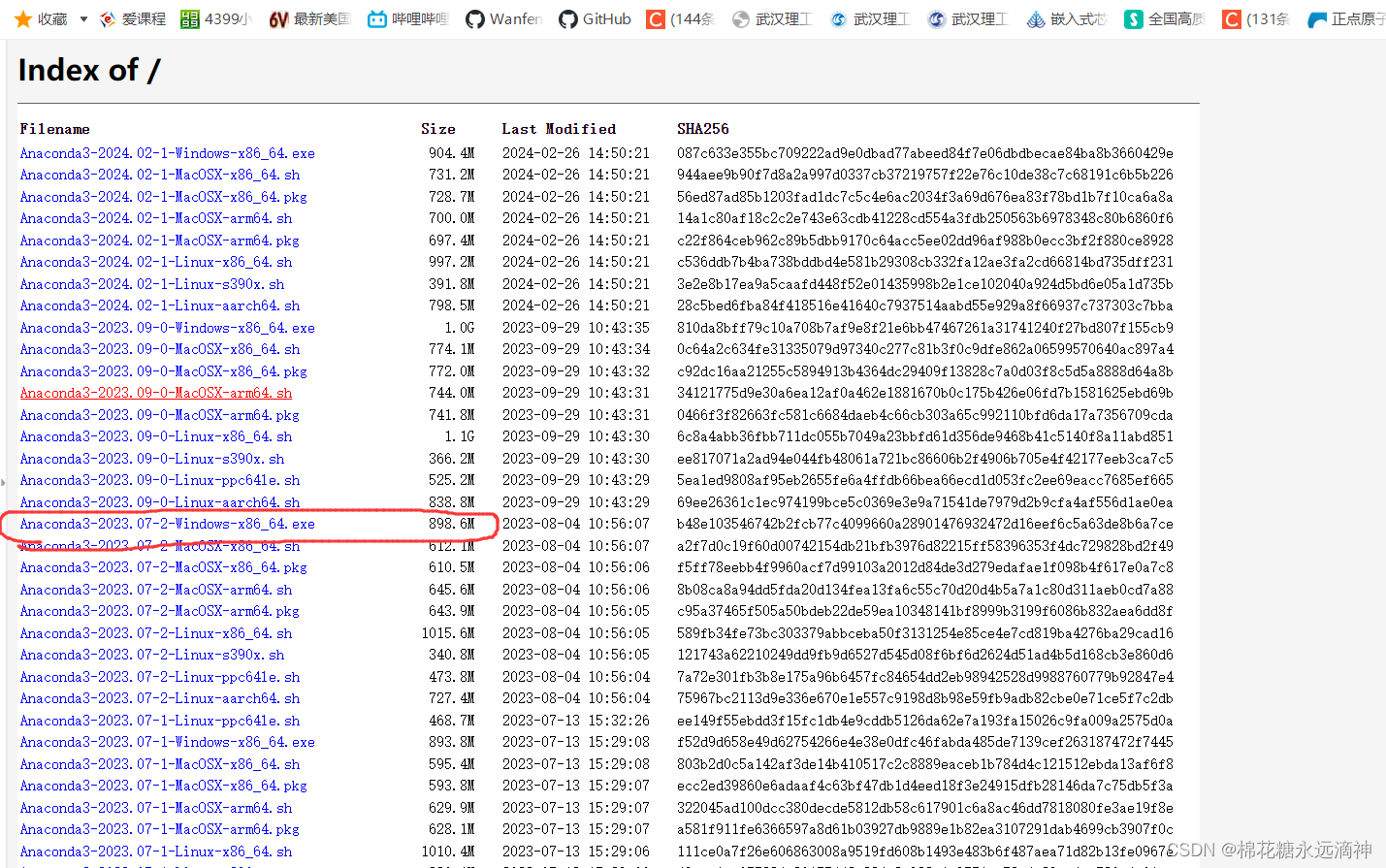Download Anaconda3-2023.09-0-Windows-x86_64.exe
This screenshot has height=868, width=1386.
tap(167, 328)
